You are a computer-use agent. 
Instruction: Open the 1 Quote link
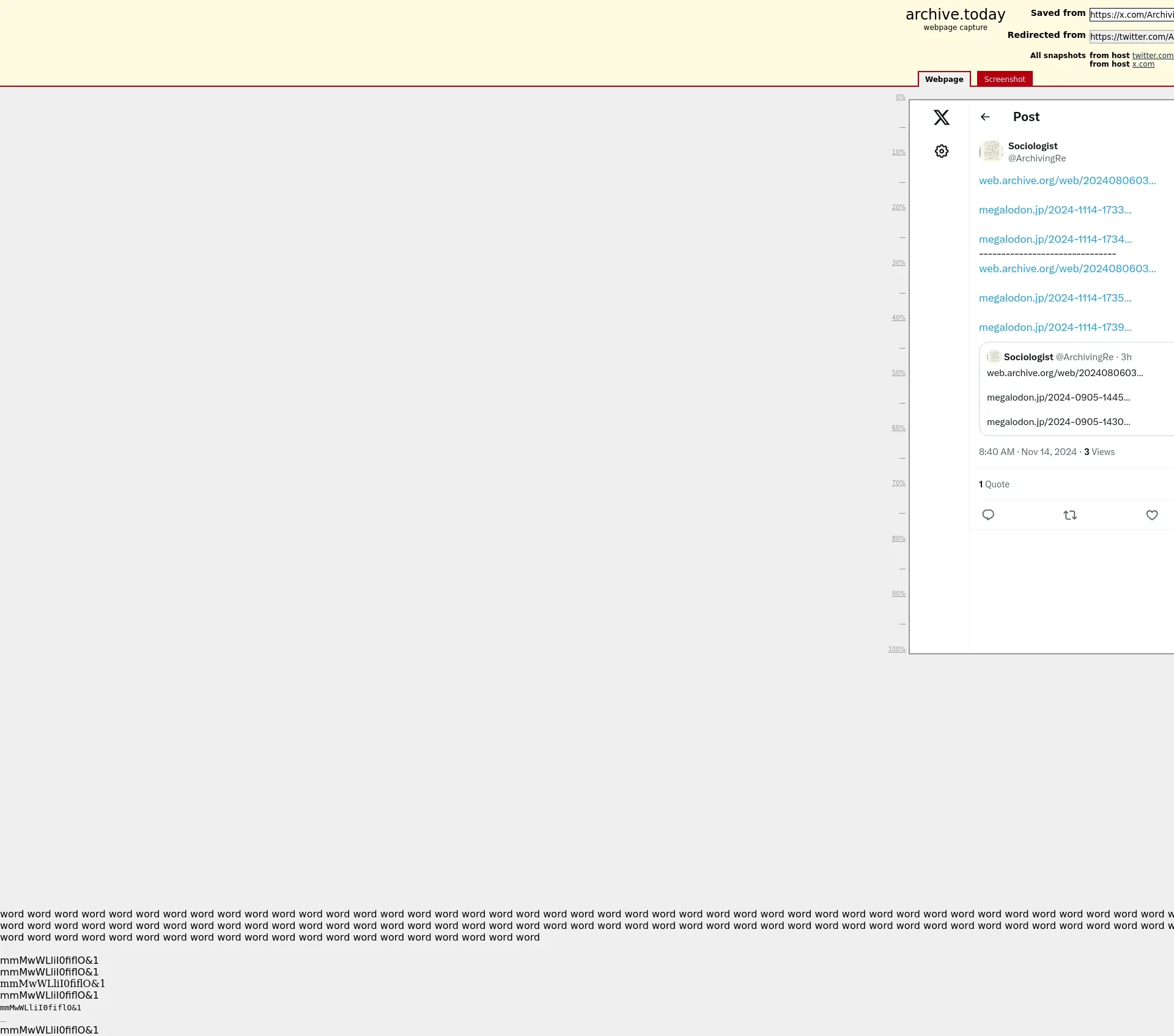[x=994, y=484]
